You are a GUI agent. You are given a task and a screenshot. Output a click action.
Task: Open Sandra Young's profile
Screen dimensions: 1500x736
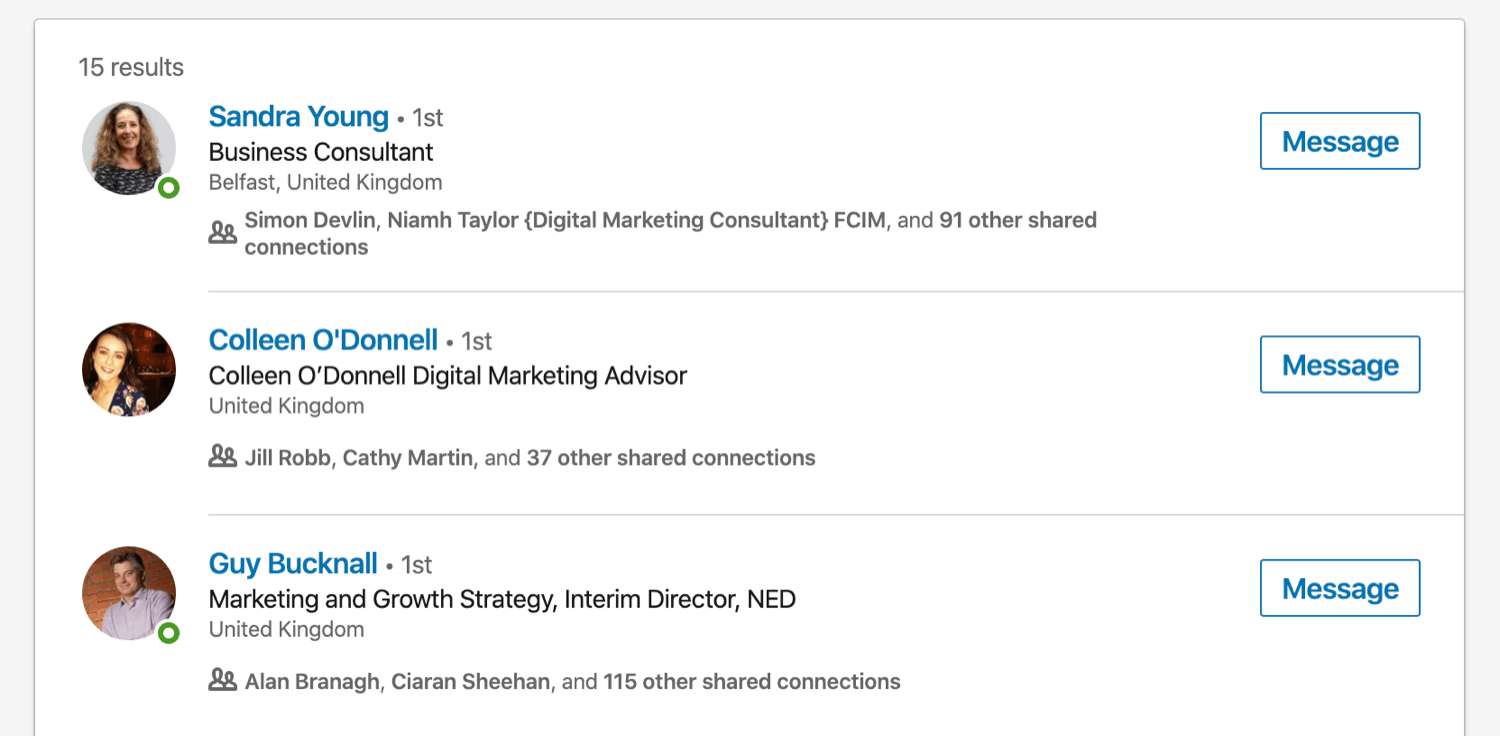pyautogui.click(x=298, y=117)
